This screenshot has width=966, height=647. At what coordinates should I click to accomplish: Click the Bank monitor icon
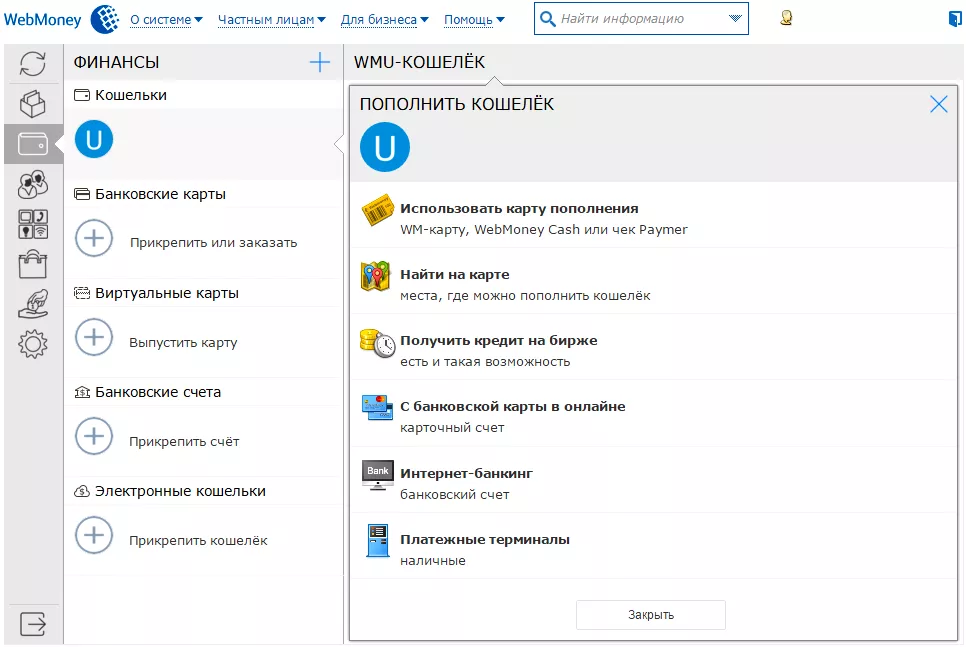378,474
